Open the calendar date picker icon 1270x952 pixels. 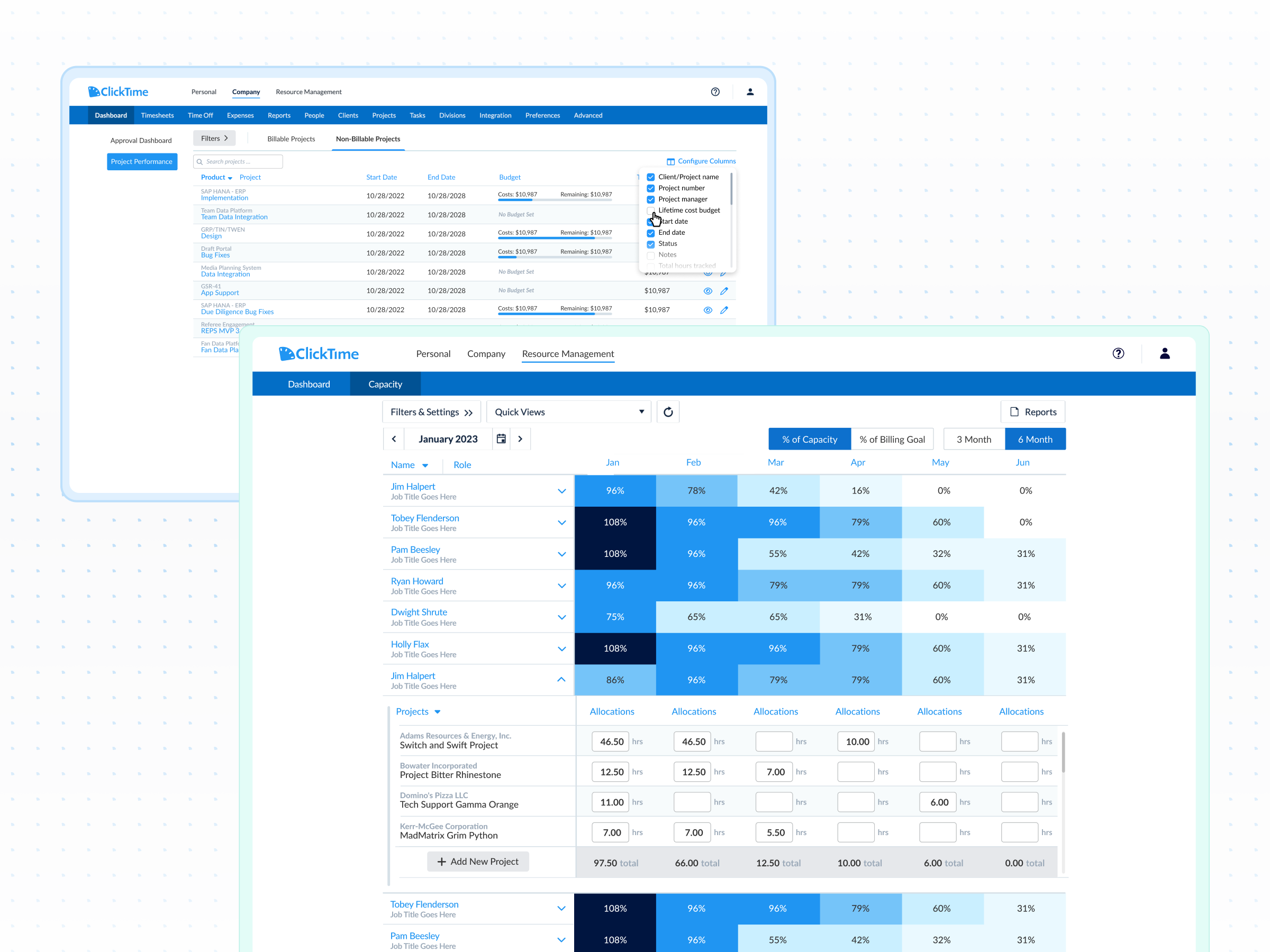tap(501, 439)
